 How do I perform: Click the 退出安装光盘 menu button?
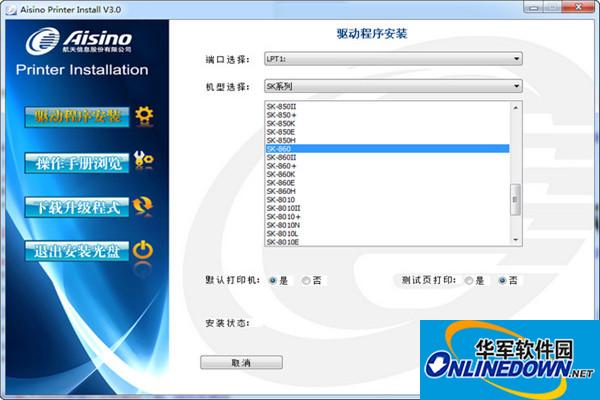tap(77, 251)
